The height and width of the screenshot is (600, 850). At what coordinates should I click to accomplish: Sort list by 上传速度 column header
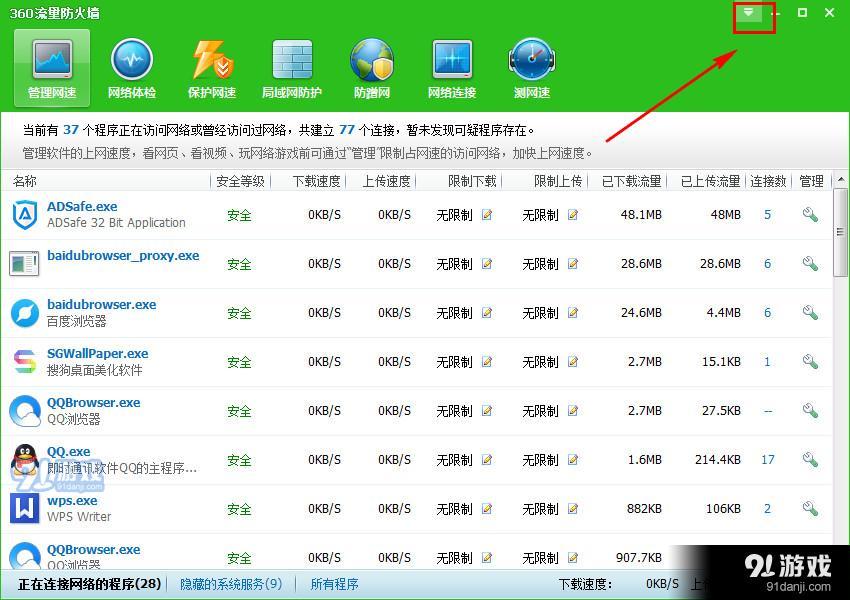(387, 181)
